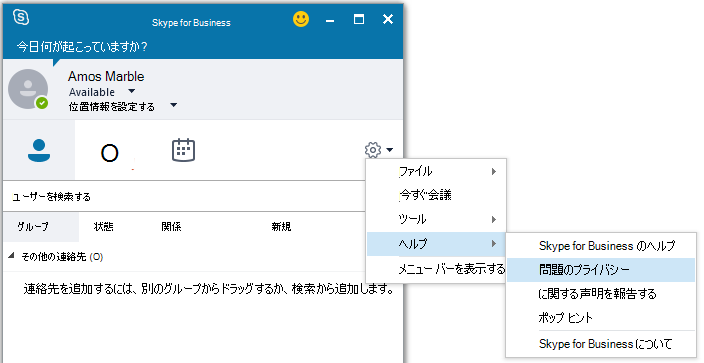704x363 pixels.
Task: Click the ユーザーを検索する search box
Action: coord(184,197)
